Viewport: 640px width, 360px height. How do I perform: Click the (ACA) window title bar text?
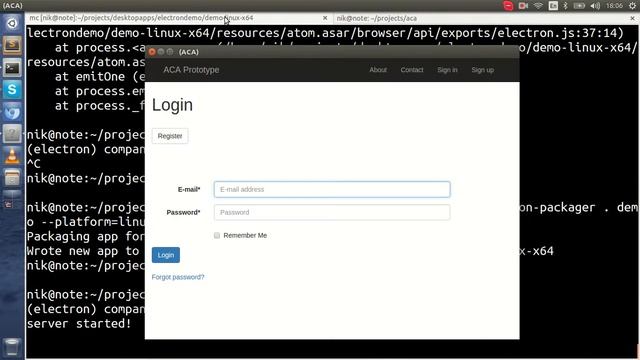click(x=189, y=52)
